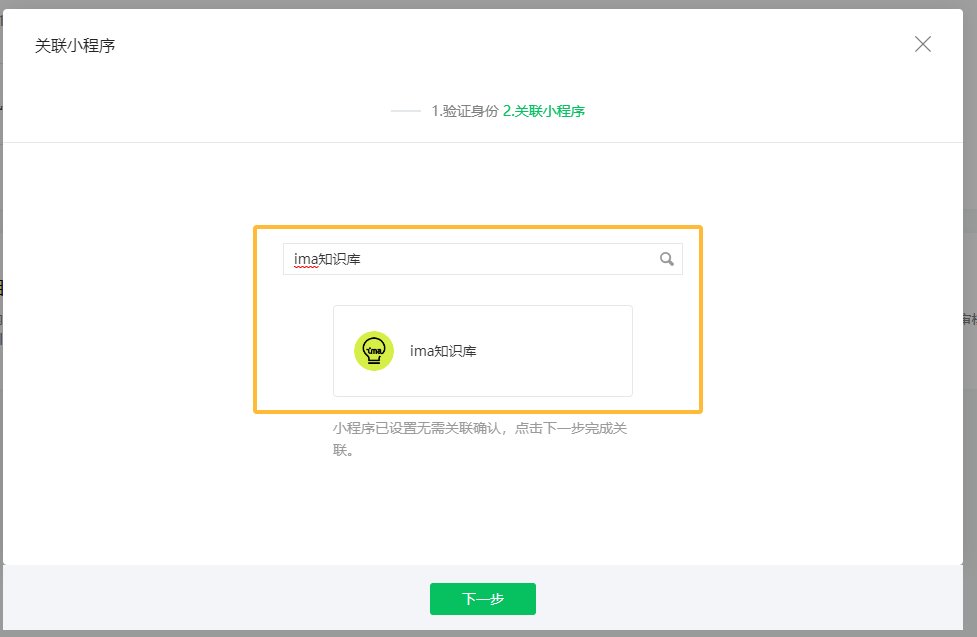The height and width of the screenshot is (637, 977).
Task: Focus the mini program search box
Action: tap(480, 260)
